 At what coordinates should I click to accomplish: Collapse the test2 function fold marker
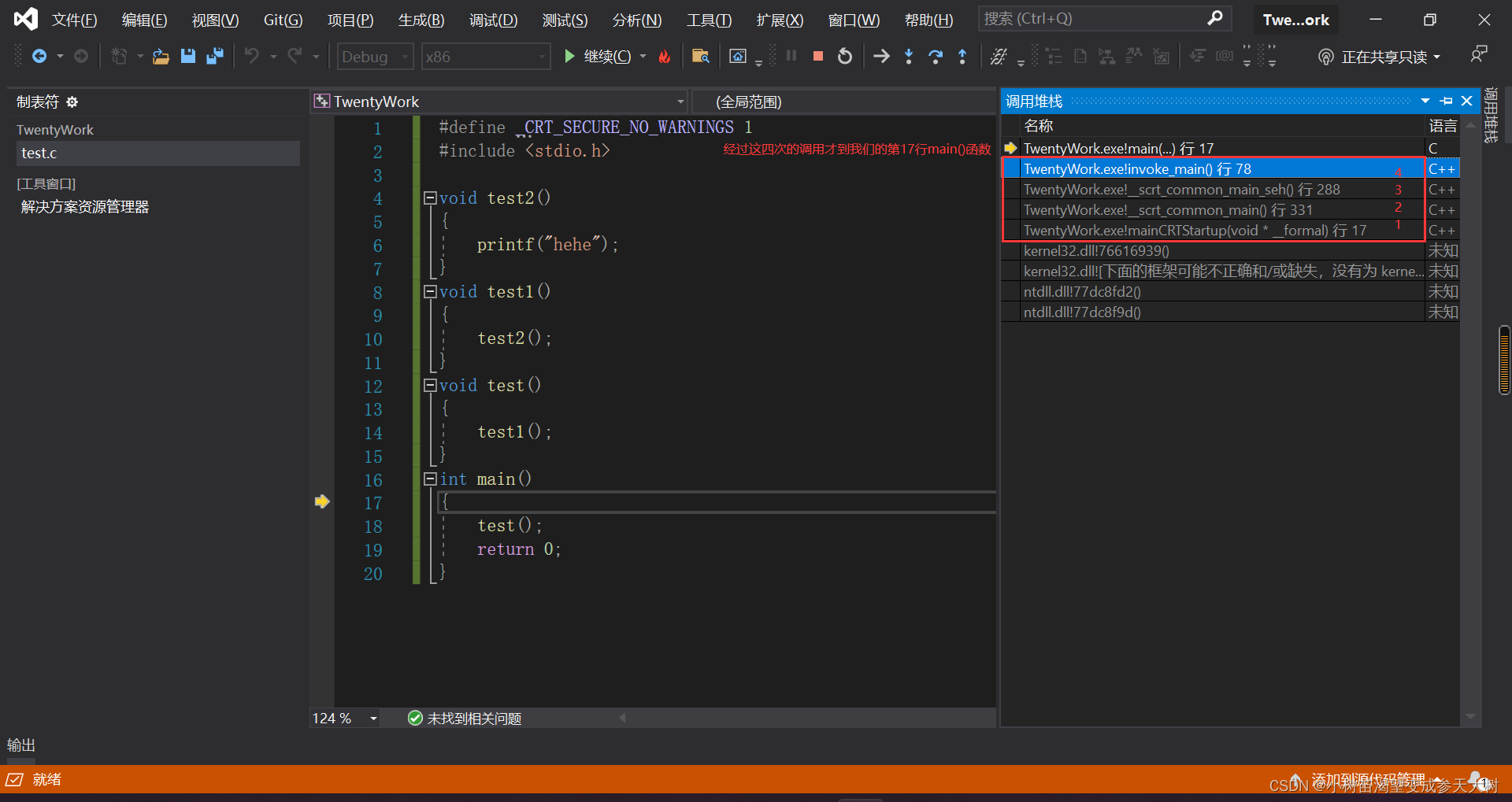point(430,198)
